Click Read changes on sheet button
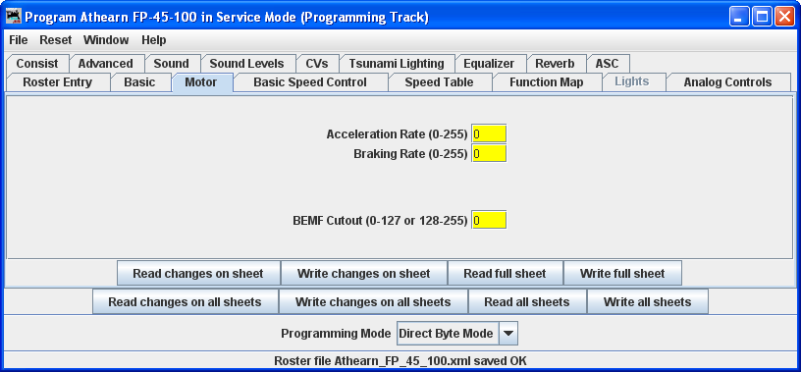Image resolution: width=801 pixels, height=372 pixels. click(198, 273)
